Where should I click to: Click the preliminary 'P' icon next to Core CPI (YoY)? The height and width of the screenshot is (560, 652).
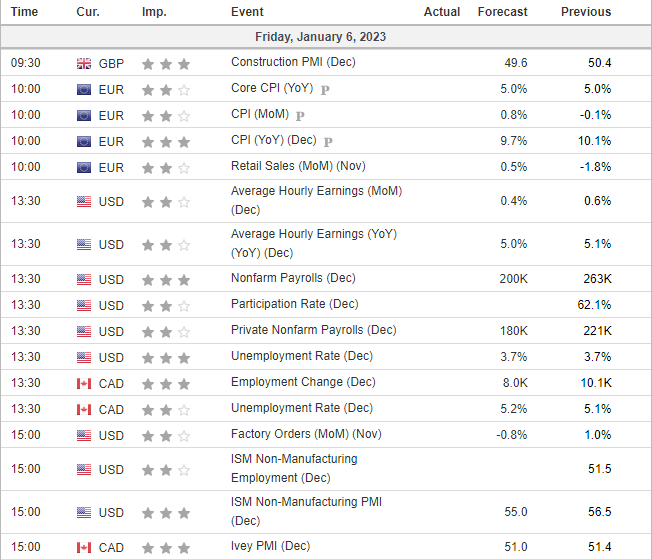[325, 89]
